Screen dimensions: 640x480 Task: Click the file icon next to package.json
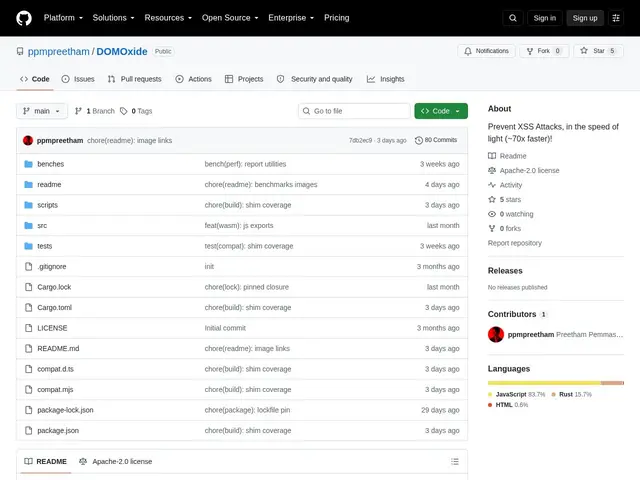click(x=28, y=430)
